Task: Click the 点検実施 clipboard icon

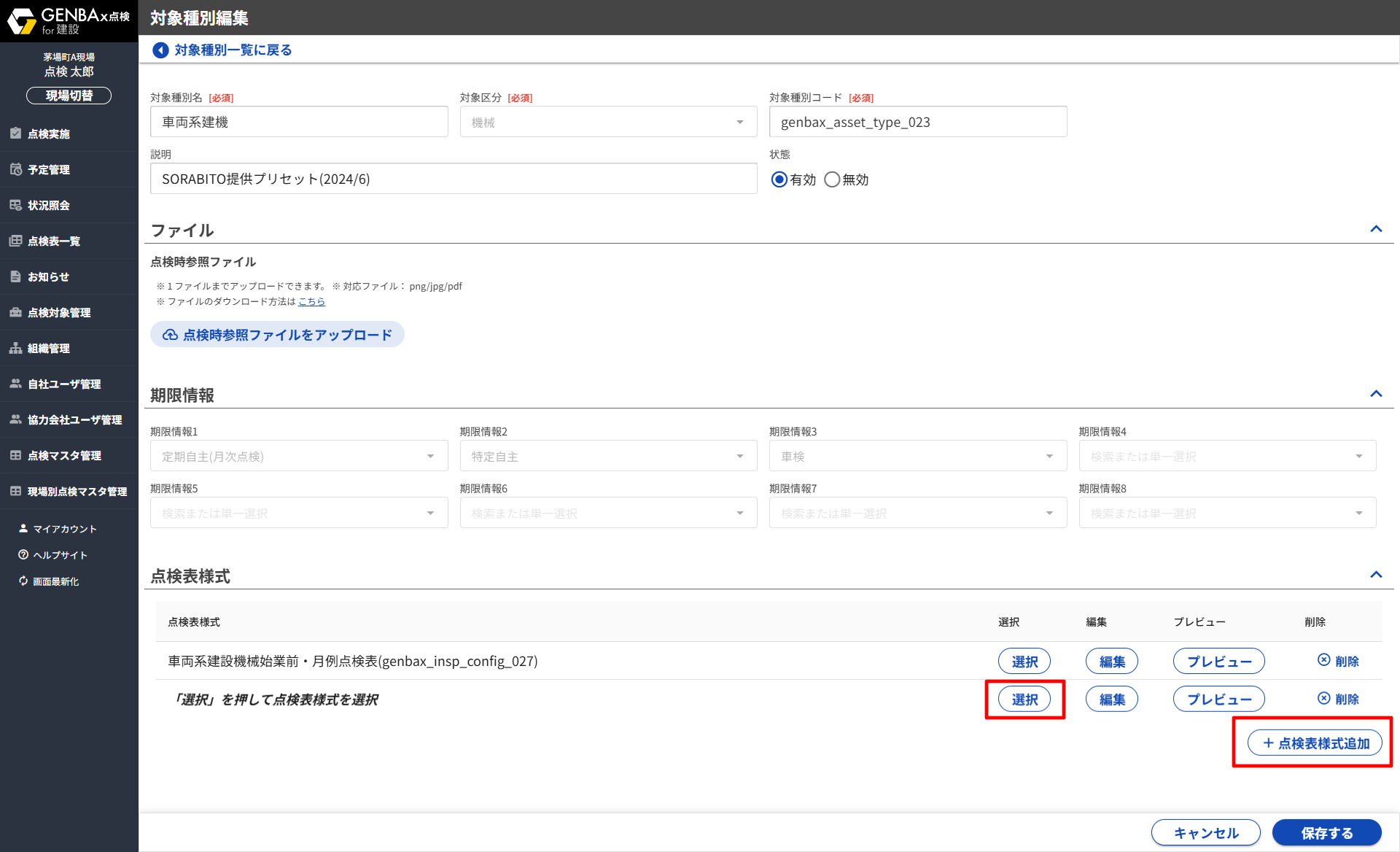Action: point(15,133)
